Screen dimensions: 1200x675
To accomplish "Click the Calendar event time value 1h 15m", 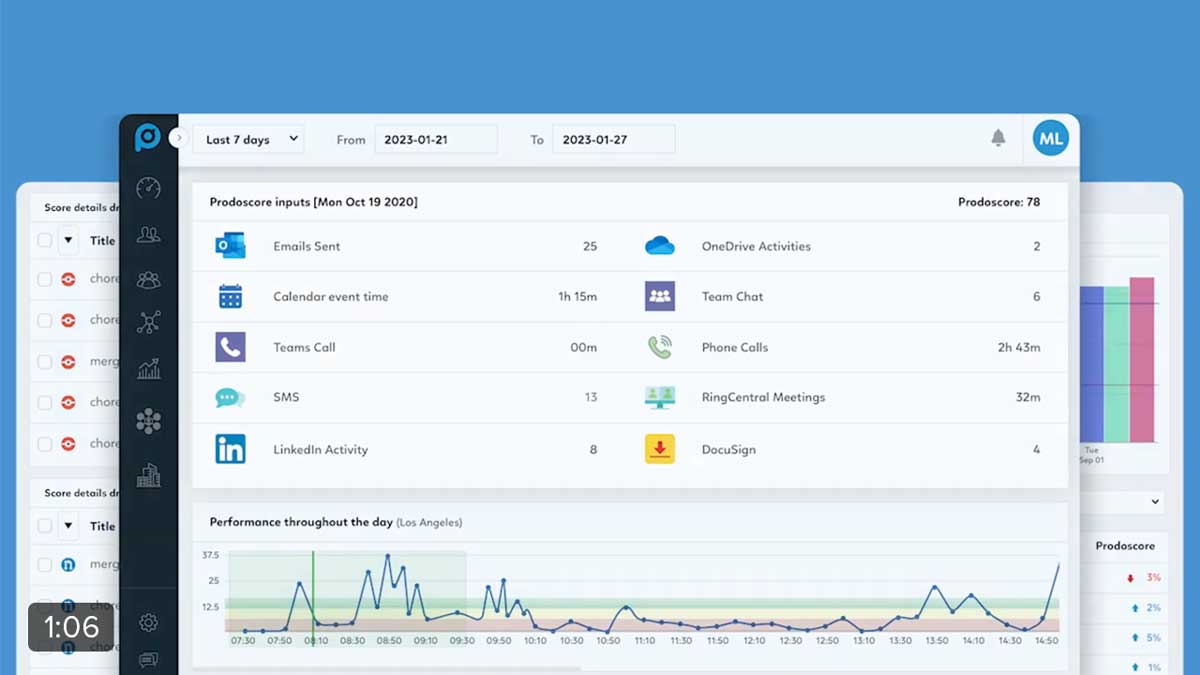I will tap(577, 297).
